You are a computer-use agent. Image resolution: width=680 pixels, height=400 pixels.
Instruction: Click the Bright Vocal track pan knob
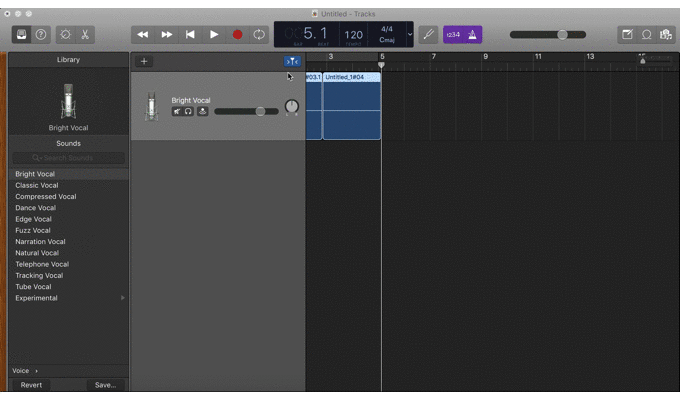[x=292, y=107]
